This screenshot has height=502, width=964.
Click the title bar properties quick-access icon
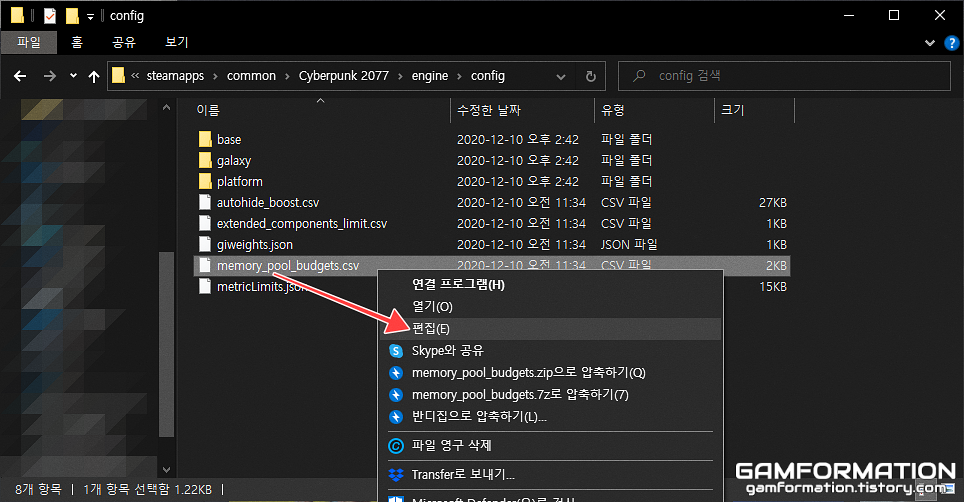(50, 15)
